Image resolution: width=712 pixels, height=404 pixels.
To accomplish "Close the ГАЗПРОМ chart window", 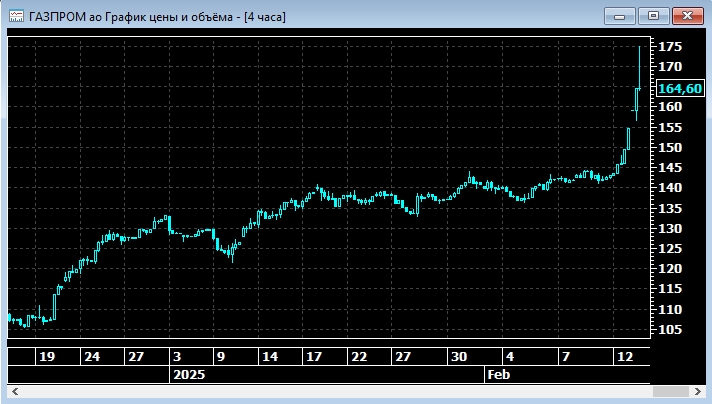I will [686, 15].
